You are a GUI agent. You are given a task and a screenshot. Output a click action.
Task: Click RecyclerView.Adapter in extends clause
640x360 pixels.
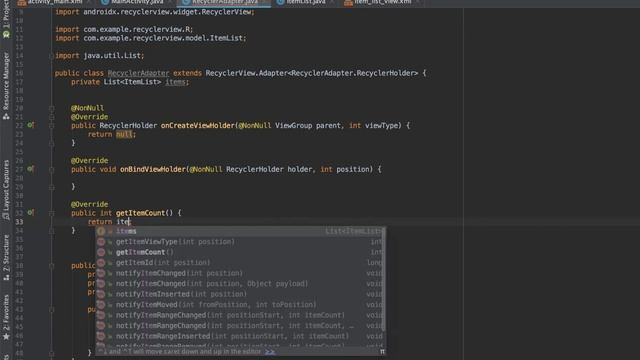click(x=247, y=73)
